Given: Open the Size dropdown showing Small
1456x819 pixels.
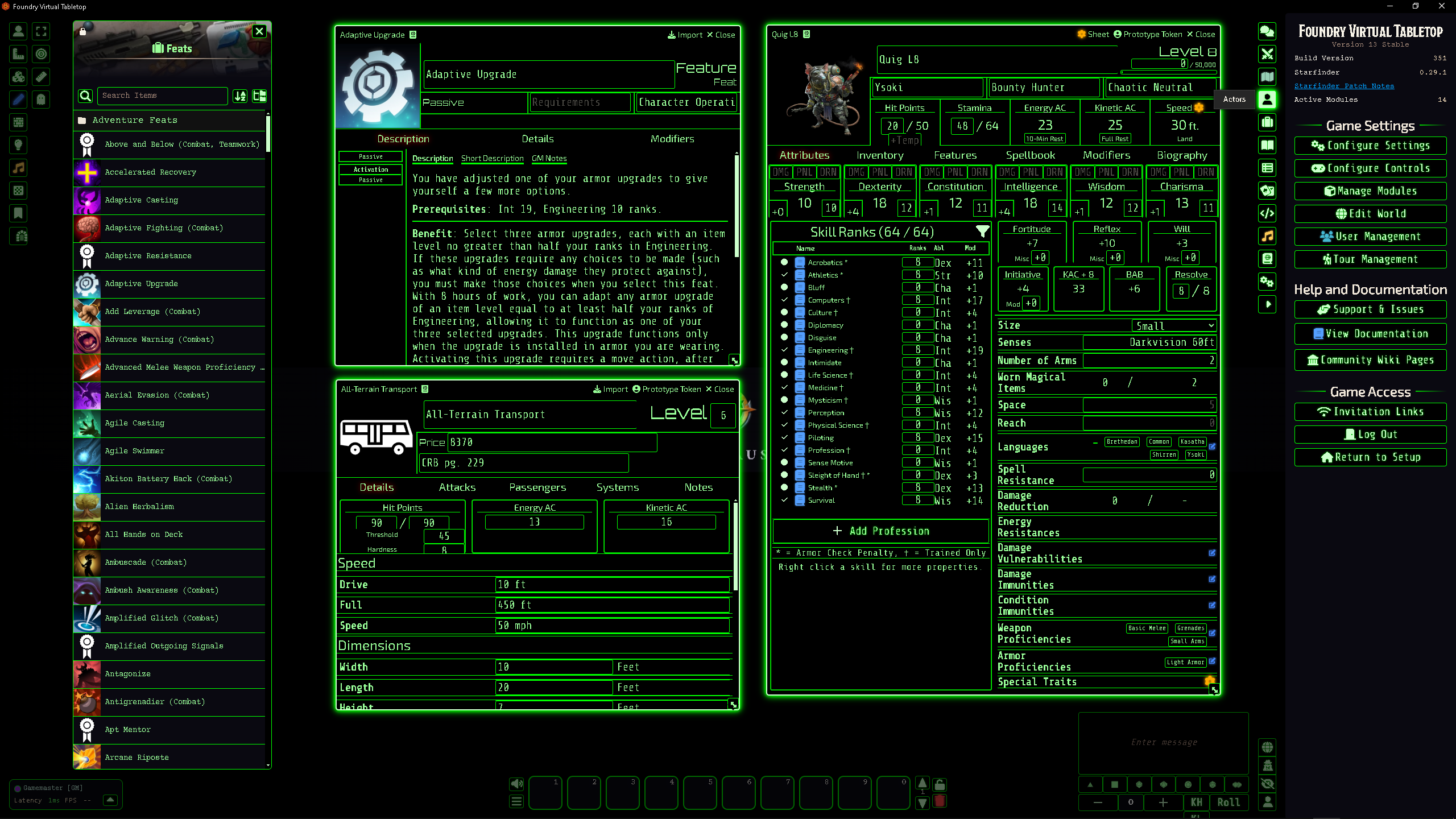Looking at the screenshot, I should (x=1174, y=325).
